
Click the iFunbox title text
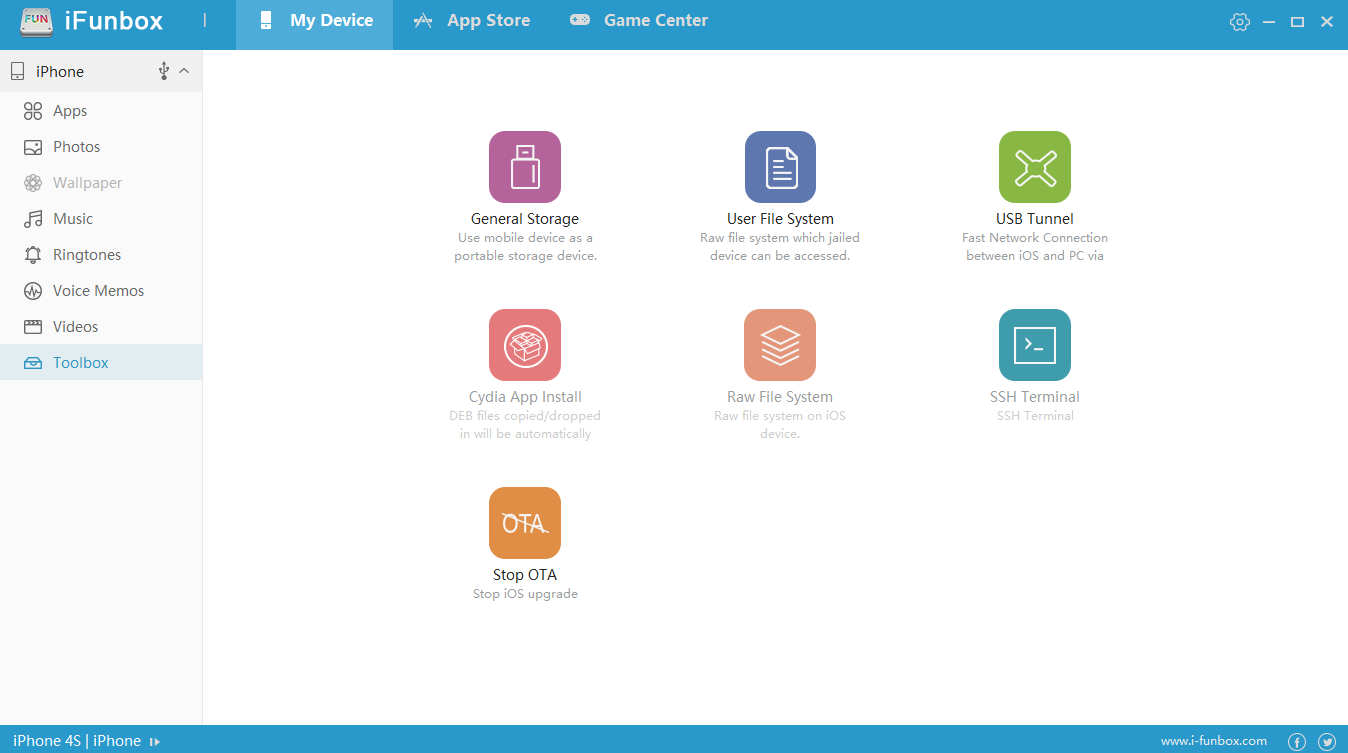(x=114, y=21)
